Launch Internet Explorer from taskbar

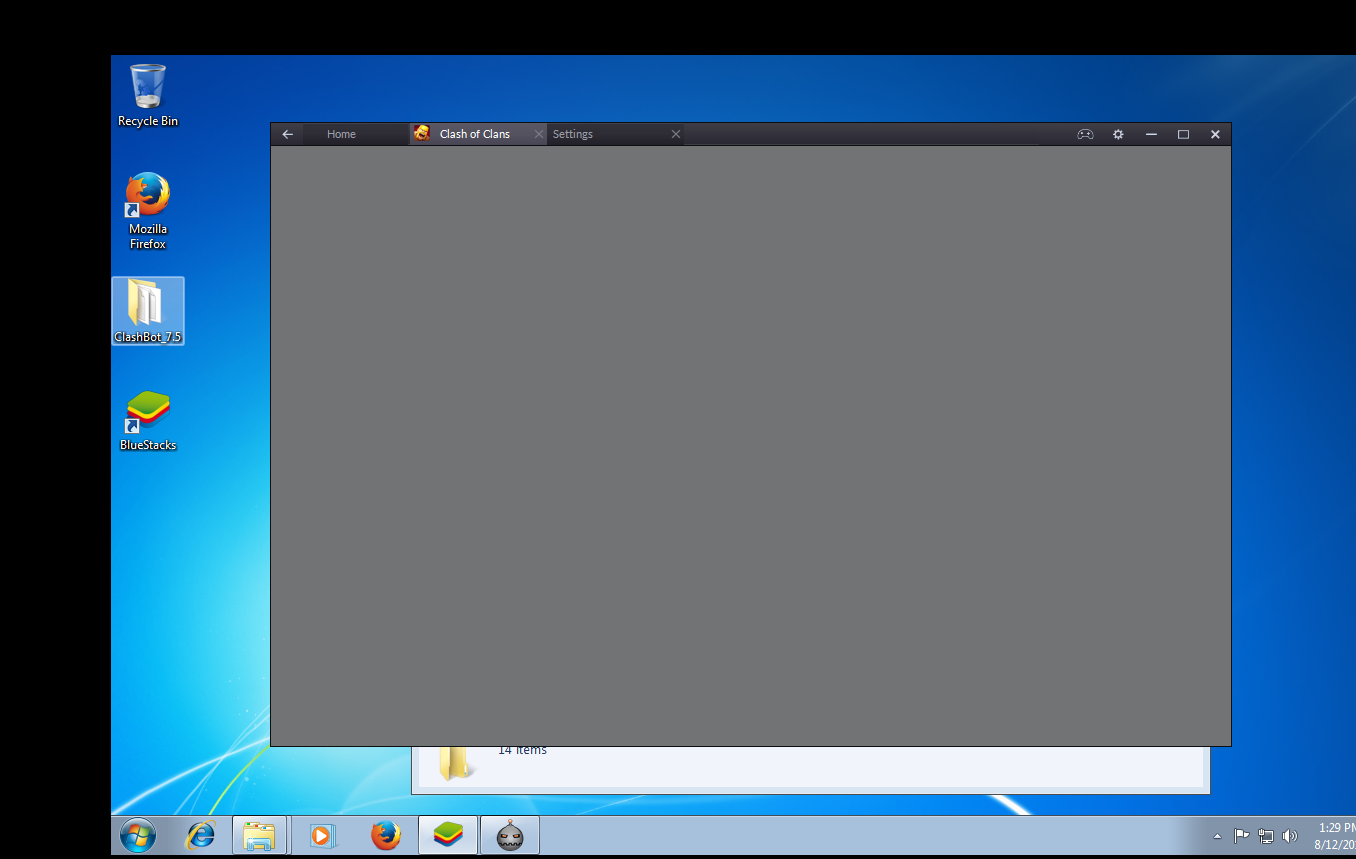[x=201, y=835]
